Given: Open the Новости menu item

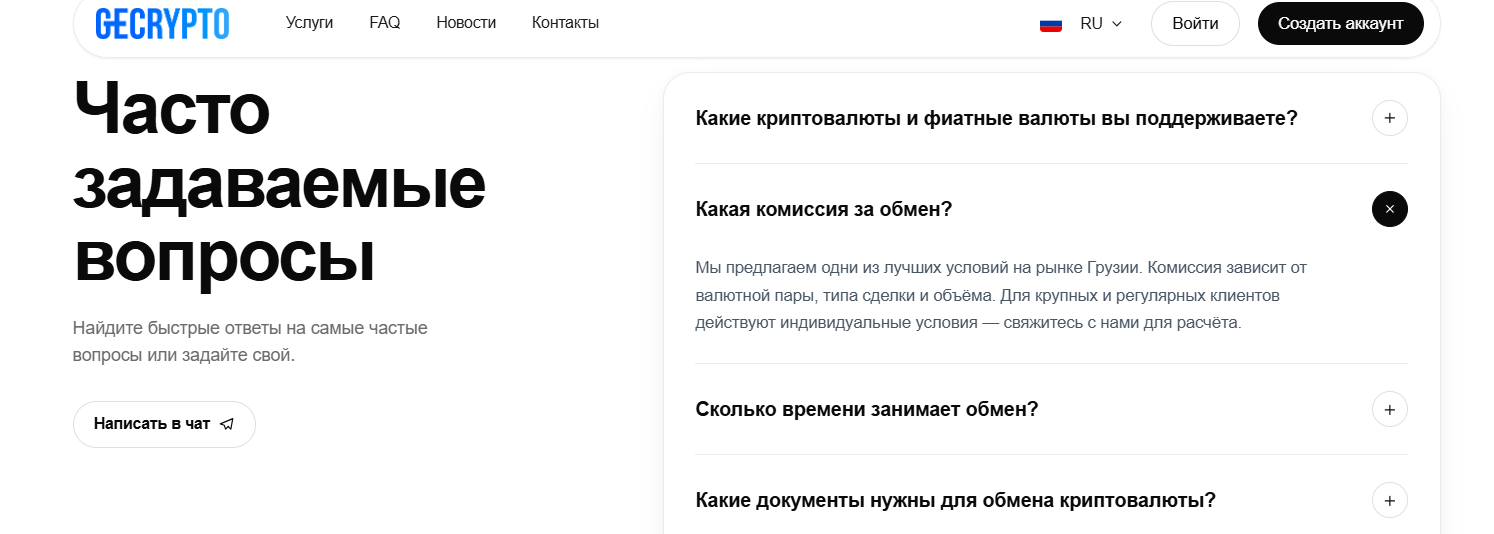Looking at the screenshot, I should click(x=466, y=23).
